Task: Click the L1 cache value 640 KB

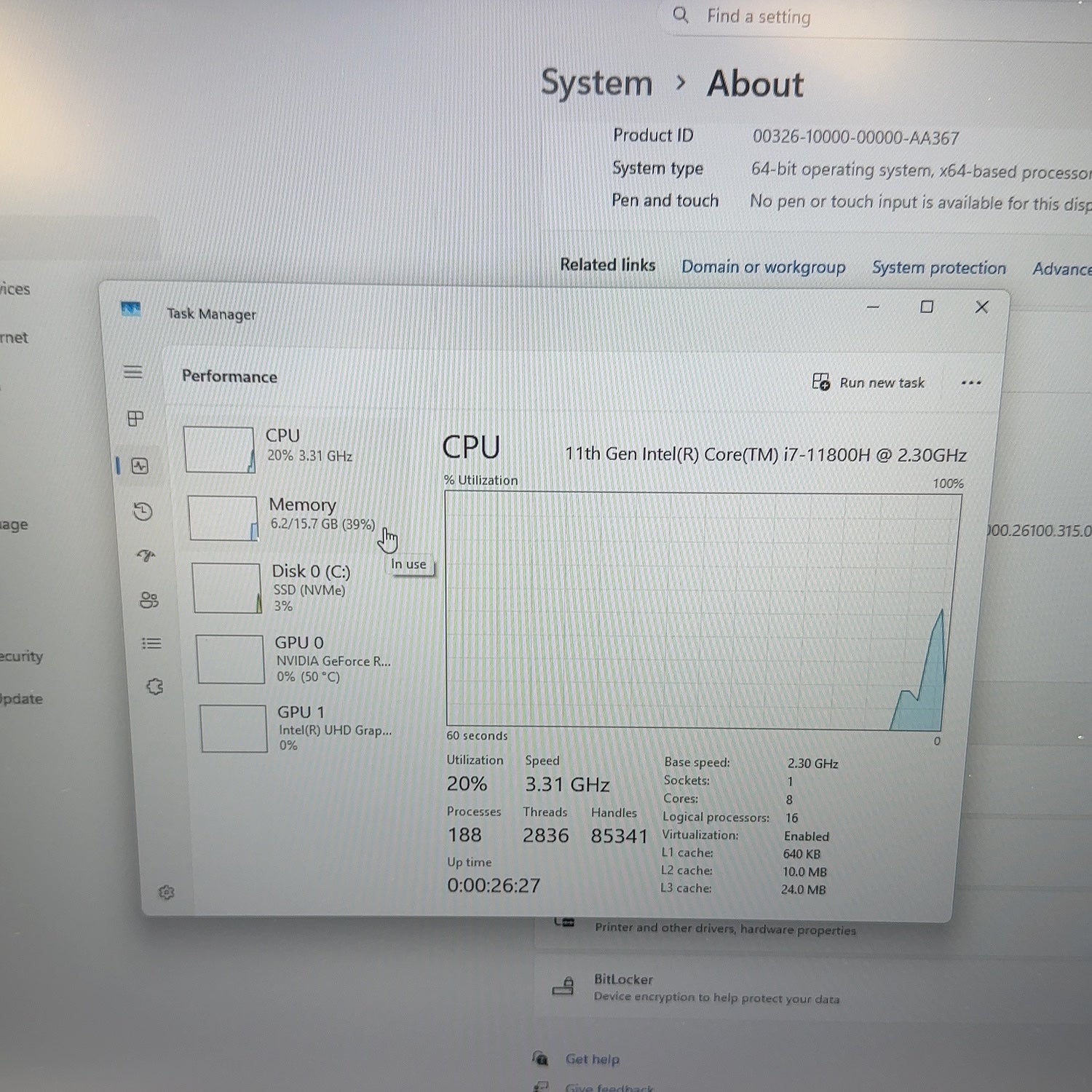Action: (x=802, y=854)
